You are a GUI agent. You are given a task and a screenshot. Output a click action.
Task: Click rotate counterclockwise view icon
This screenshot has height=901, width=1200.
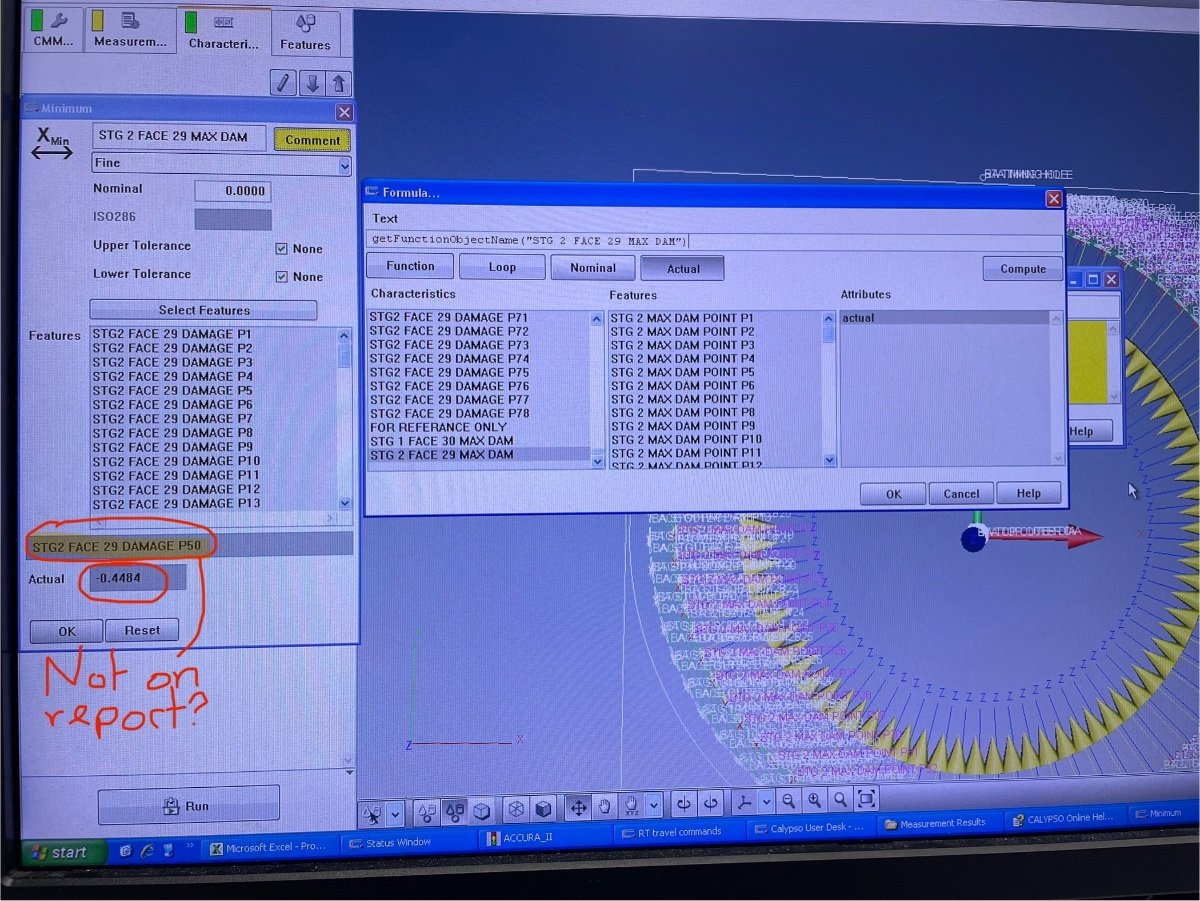[685, 803]
